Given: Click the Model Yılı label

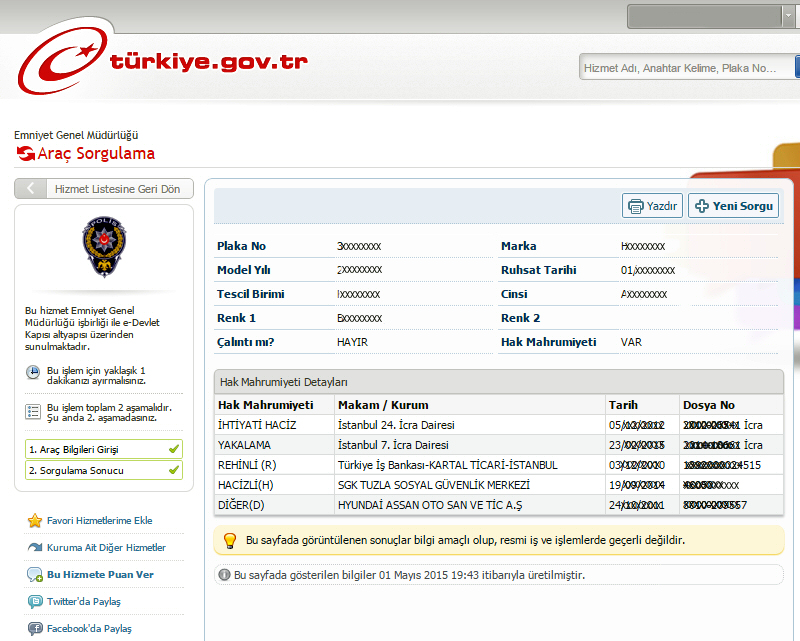Looking at the screenshot, I should point(243,270).
